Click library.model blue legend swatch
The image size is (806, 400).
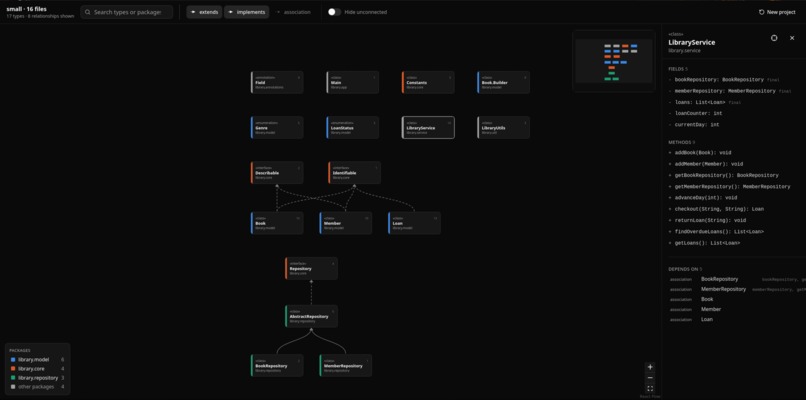click(x=13, y=360)
